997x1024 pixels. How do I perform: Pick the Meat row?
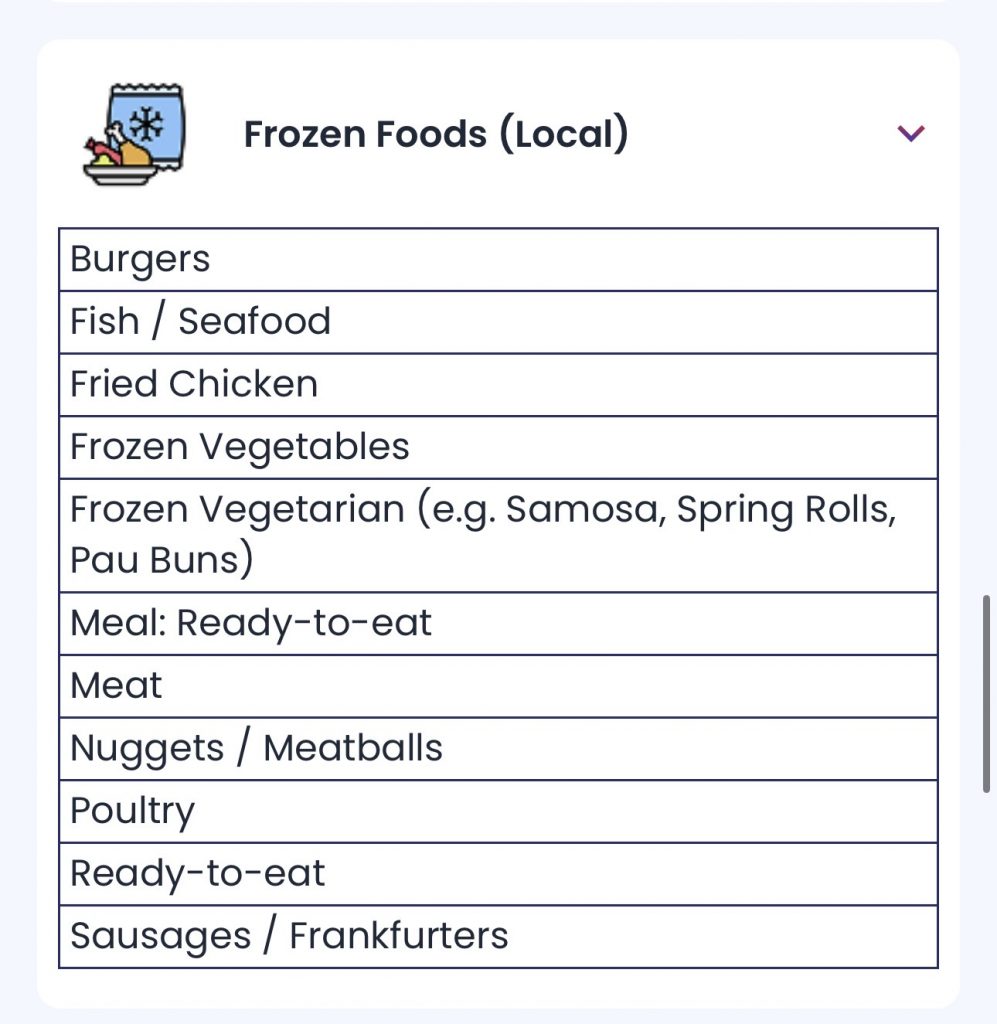tap(498, 686)
